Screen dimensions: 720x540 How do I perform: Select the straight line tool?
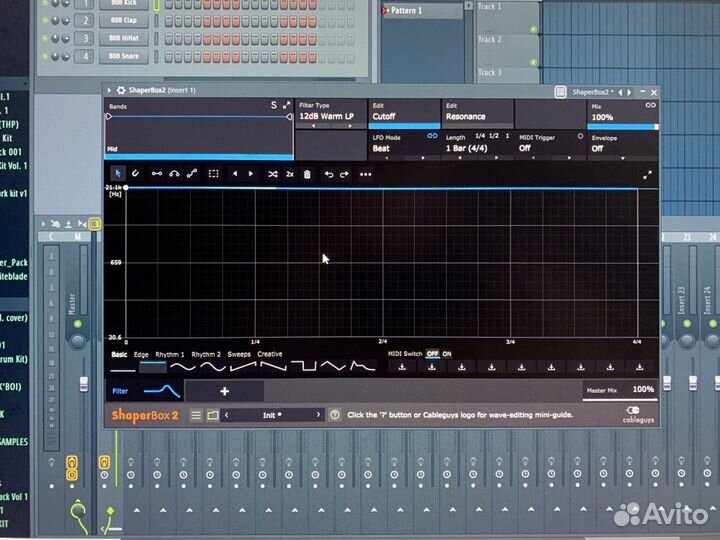157,174
